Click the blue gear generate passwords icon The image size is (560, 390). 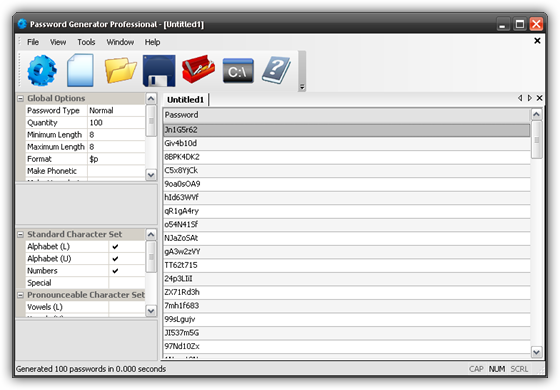tap(42, 70)
